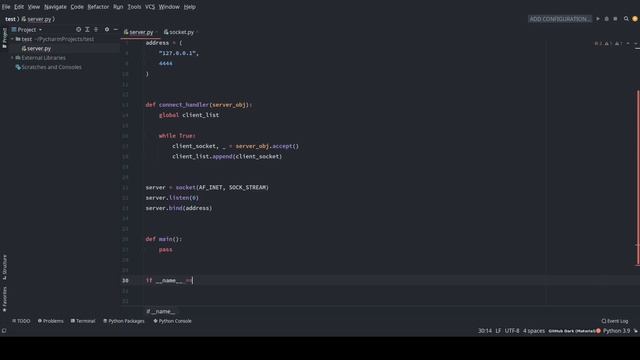Screen dimensions: 640x360
Task: Change LF line separator setting
Action: pos(498,331)
